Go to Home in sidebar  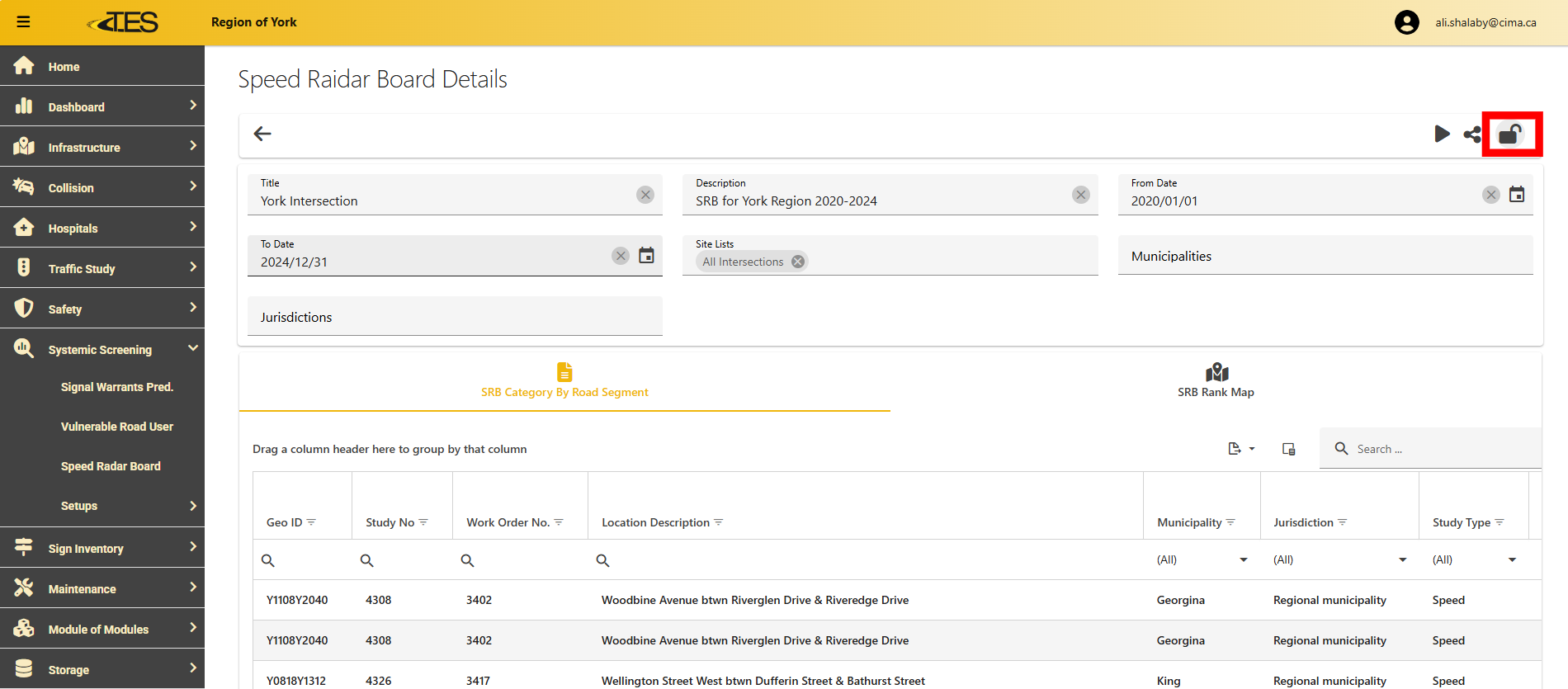pos(64,67)
